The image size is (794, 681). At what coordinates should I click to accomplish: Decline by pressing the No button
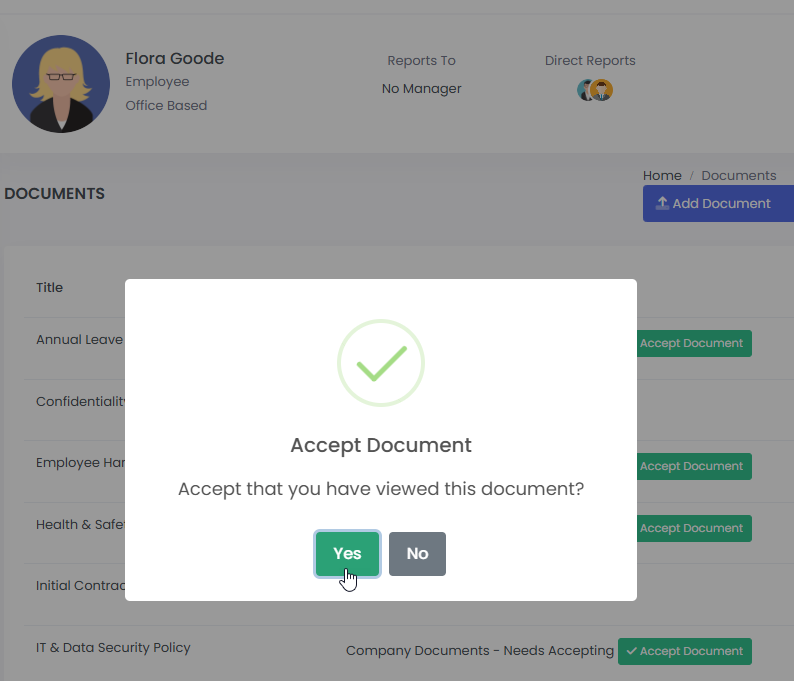(x=417, y=553)
